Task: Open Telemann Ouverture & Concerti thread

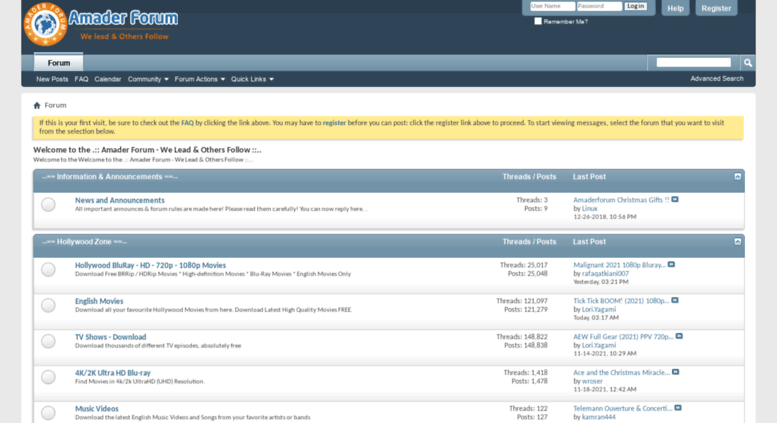Action: tap(623, 409)
